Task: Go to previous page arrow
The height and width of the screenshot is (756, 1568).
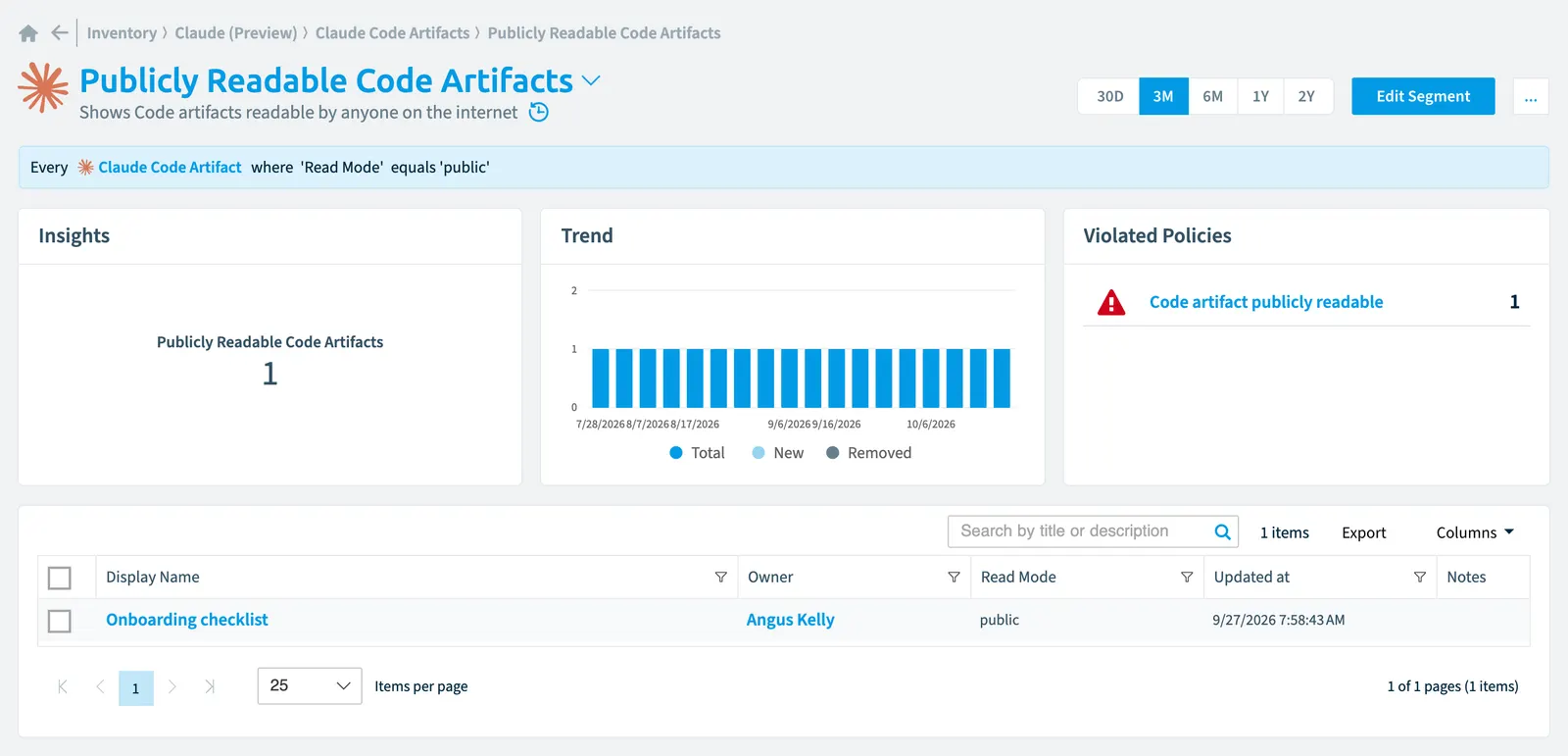Action: pos(100,686)
